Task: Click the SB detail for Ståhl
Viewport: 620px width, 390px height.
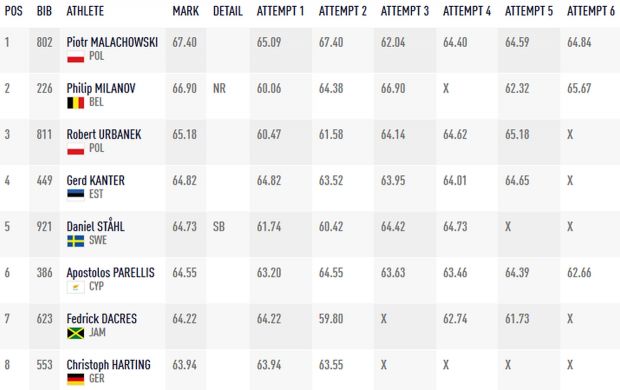Action: [x=219, y=226]
